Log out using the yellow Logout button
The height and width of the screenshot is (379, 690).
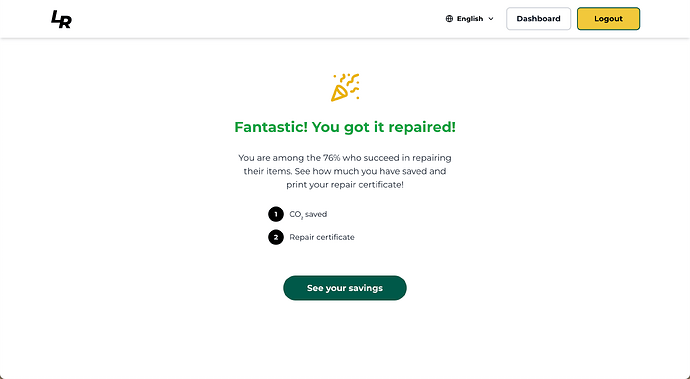pyautogui.click(x=608, y=18)
